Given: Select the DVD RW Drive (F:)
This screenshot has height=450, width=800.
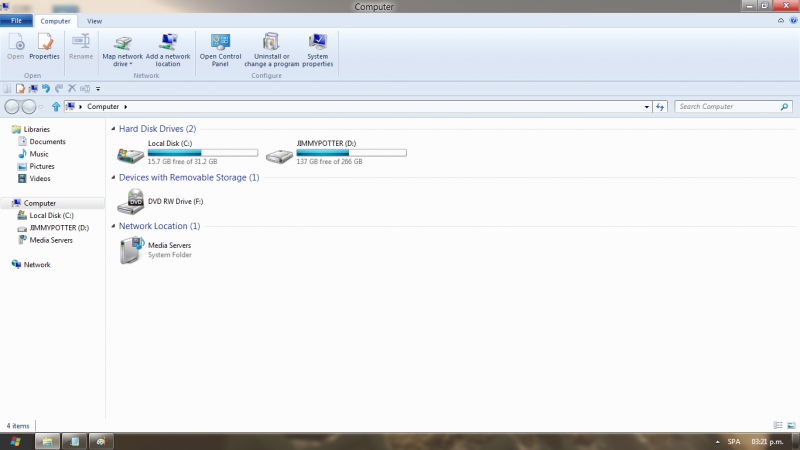Looking at the screenshot, I should (130, 203).
